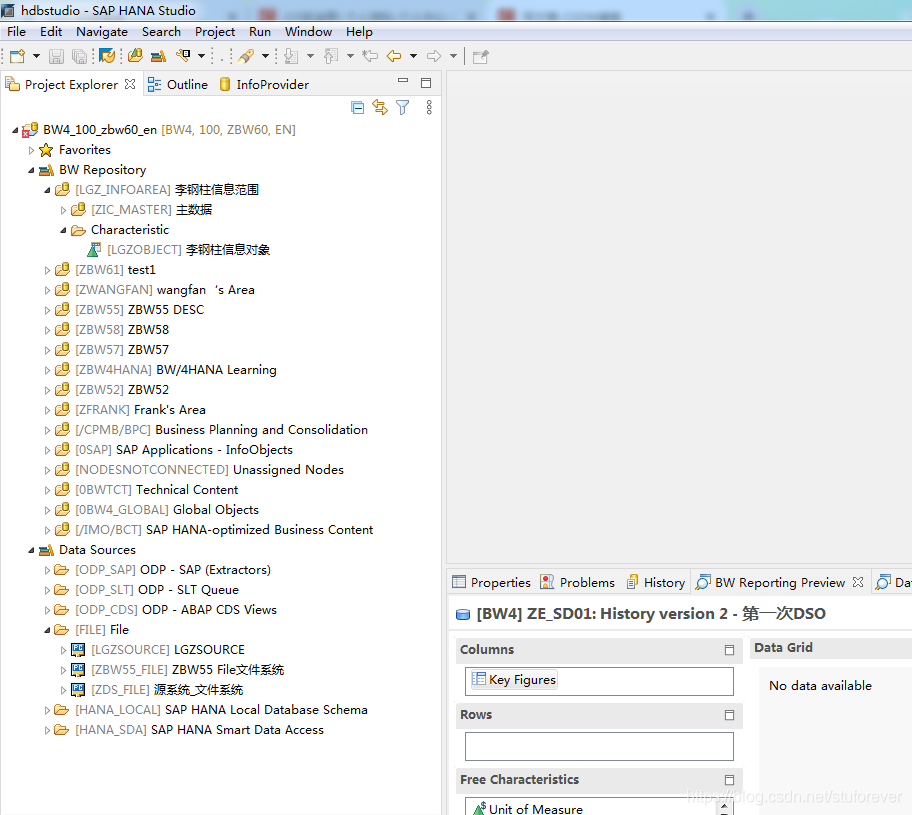Collapse the BW4_100_zbw60_en project node

(15, 130)
